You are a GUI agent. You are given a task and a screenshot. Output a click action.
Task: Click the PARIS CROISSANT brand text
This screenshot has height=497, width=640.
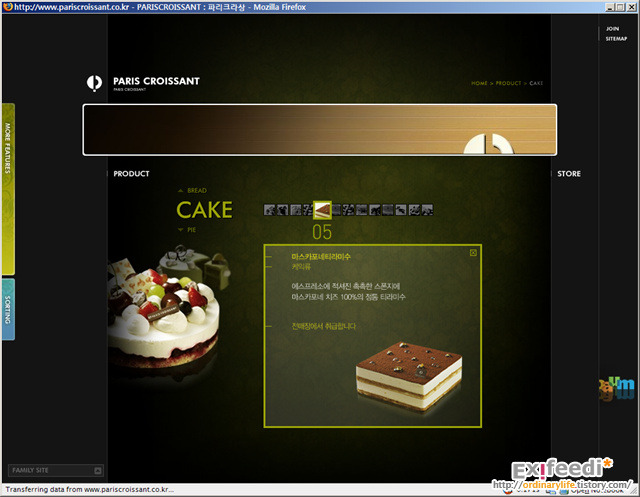pos(156,81)
